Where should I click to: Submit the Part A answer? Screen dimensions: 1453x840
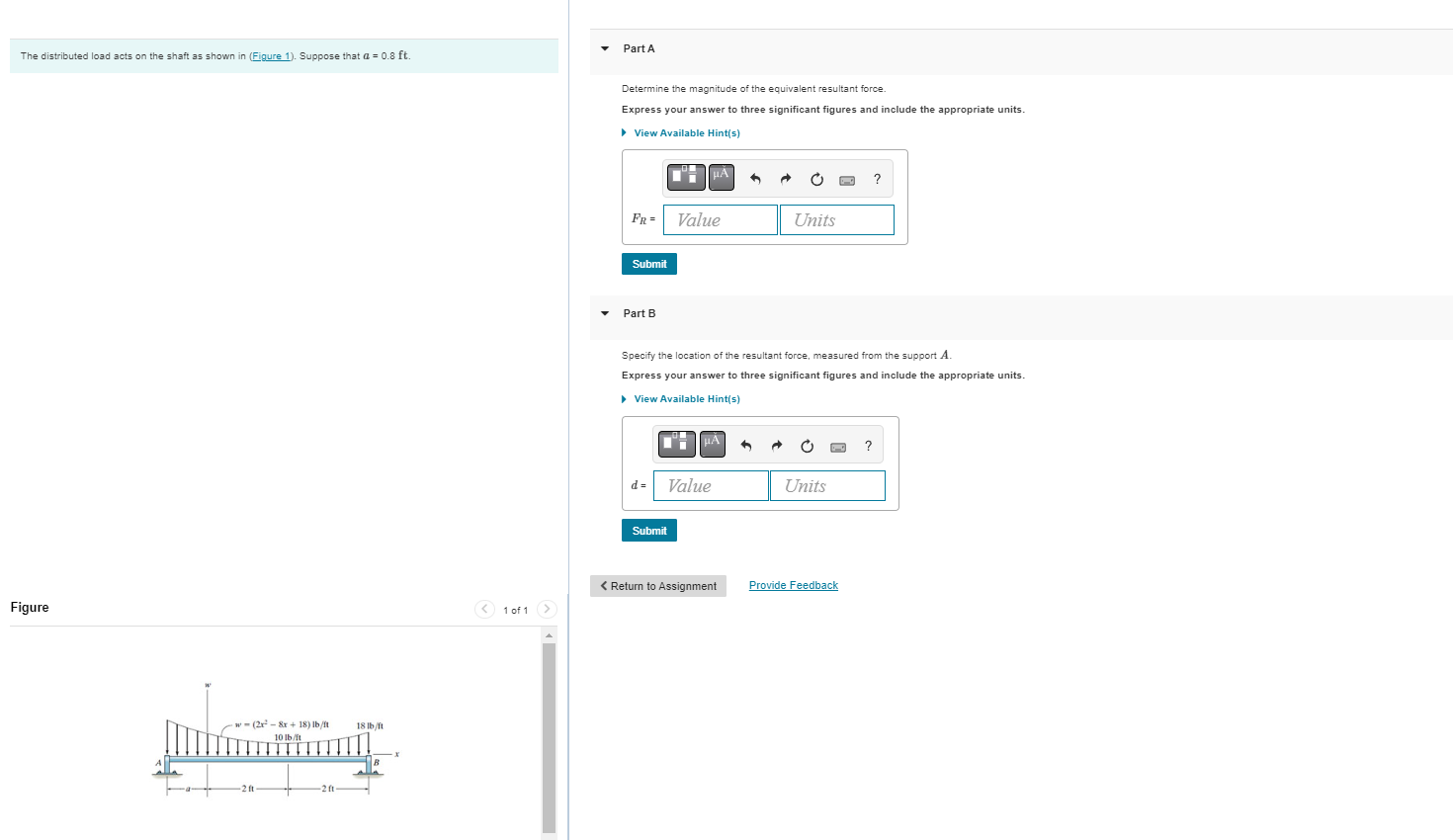coord(648,264)
